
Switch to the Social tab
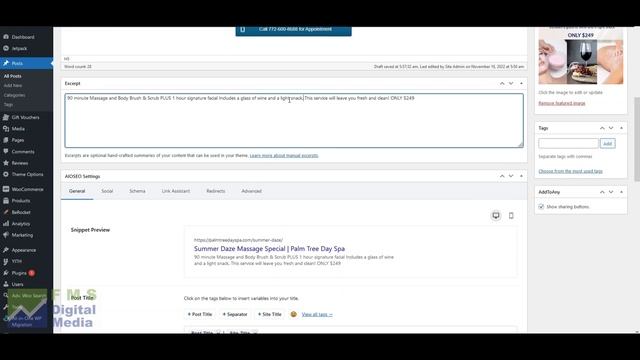pos(107,191)
